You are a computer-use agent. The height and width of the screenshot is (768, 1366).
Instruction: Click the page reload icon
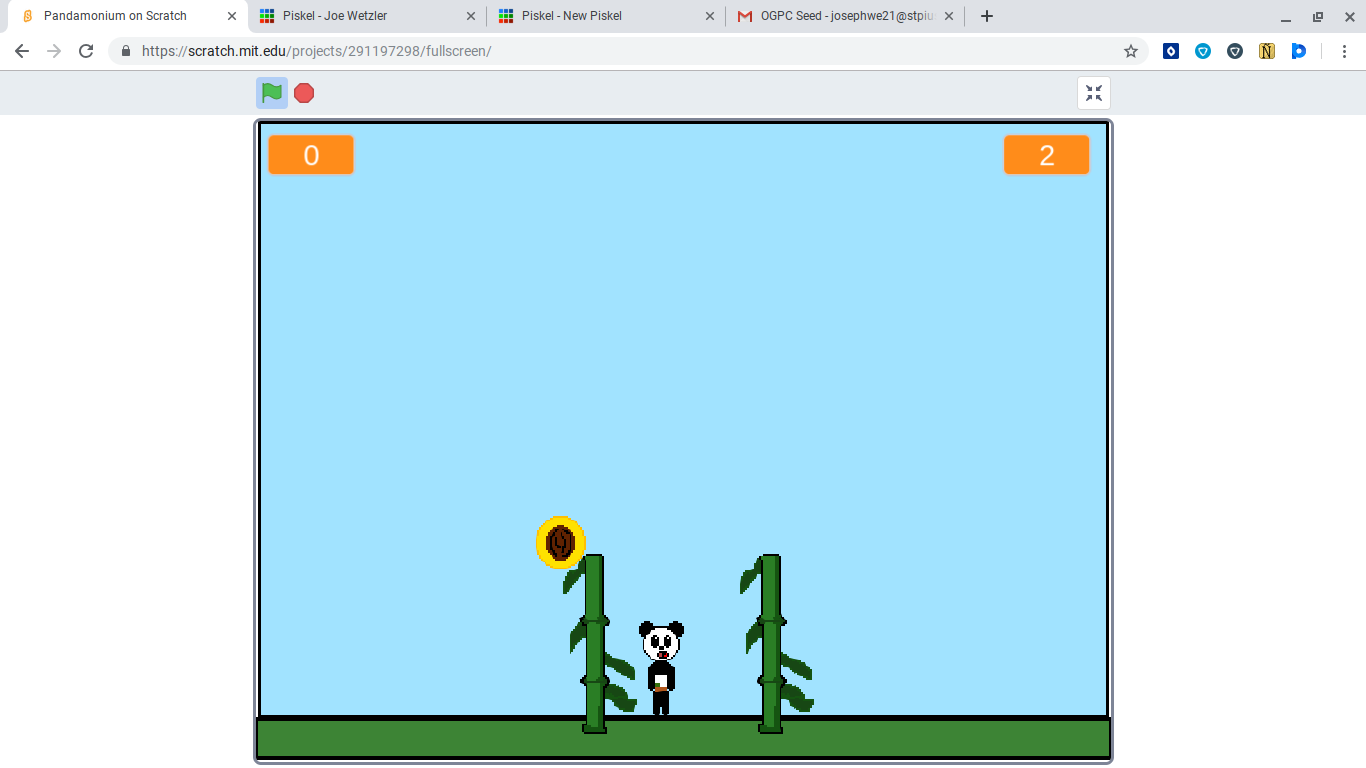coord(85,50)
